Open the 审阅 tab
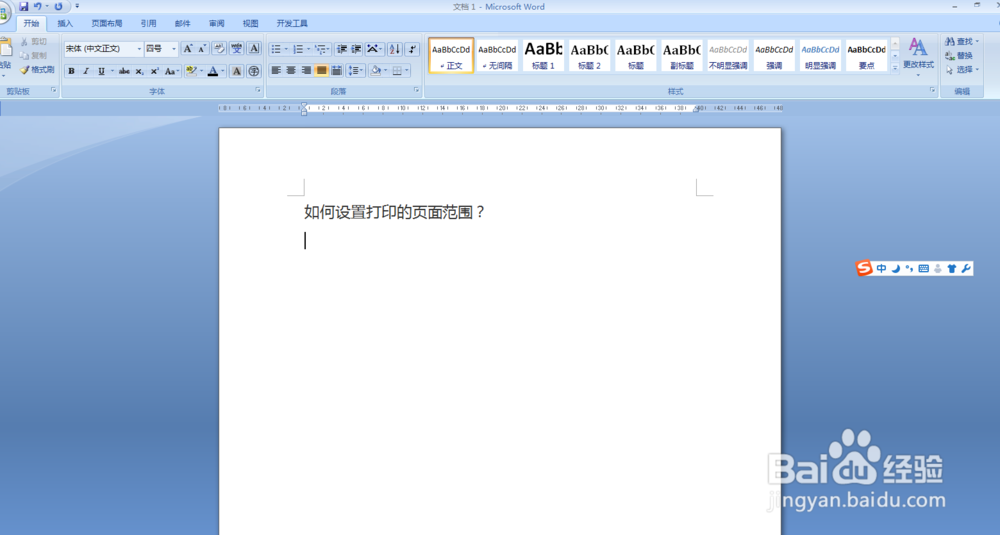The width and height of the screenshot is (1000, 535). 216,24
